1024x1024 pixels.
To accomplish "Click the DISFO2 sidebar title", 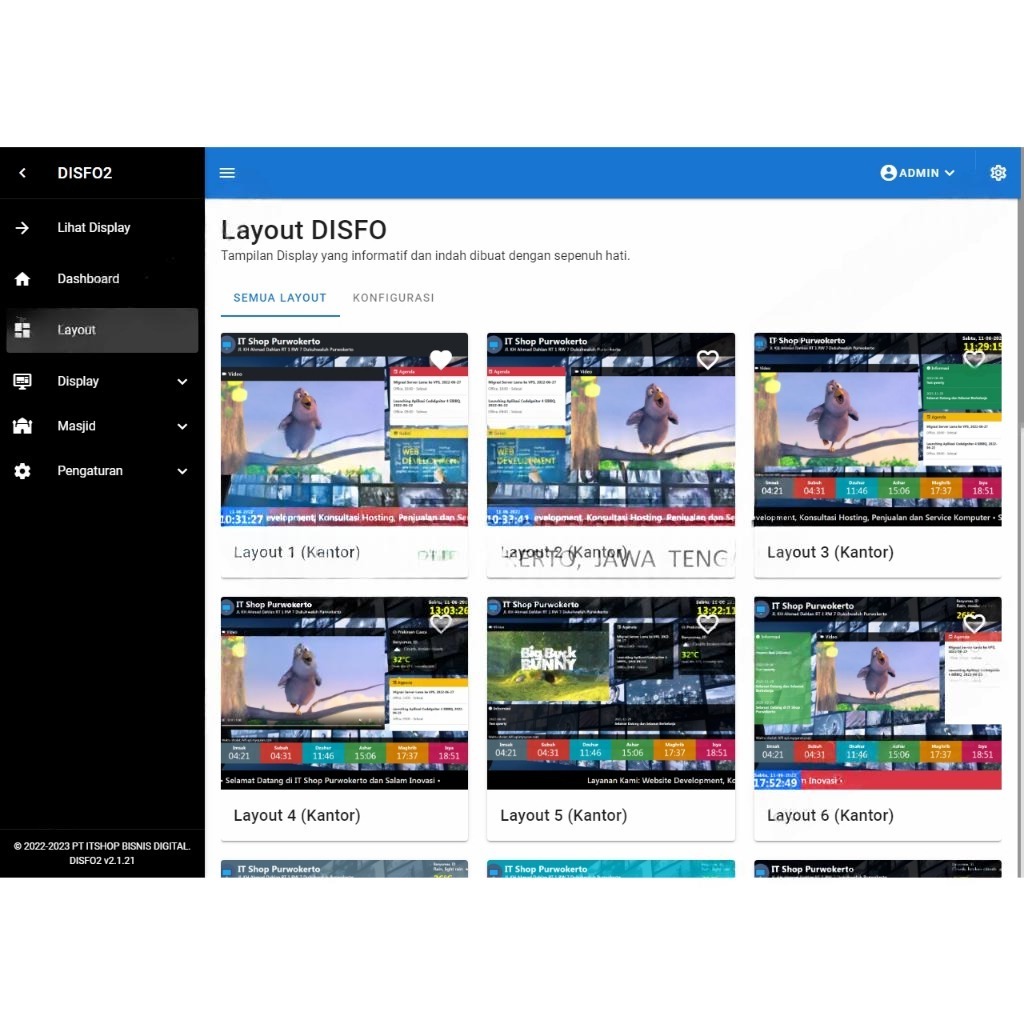I will (x=85, y=173).
